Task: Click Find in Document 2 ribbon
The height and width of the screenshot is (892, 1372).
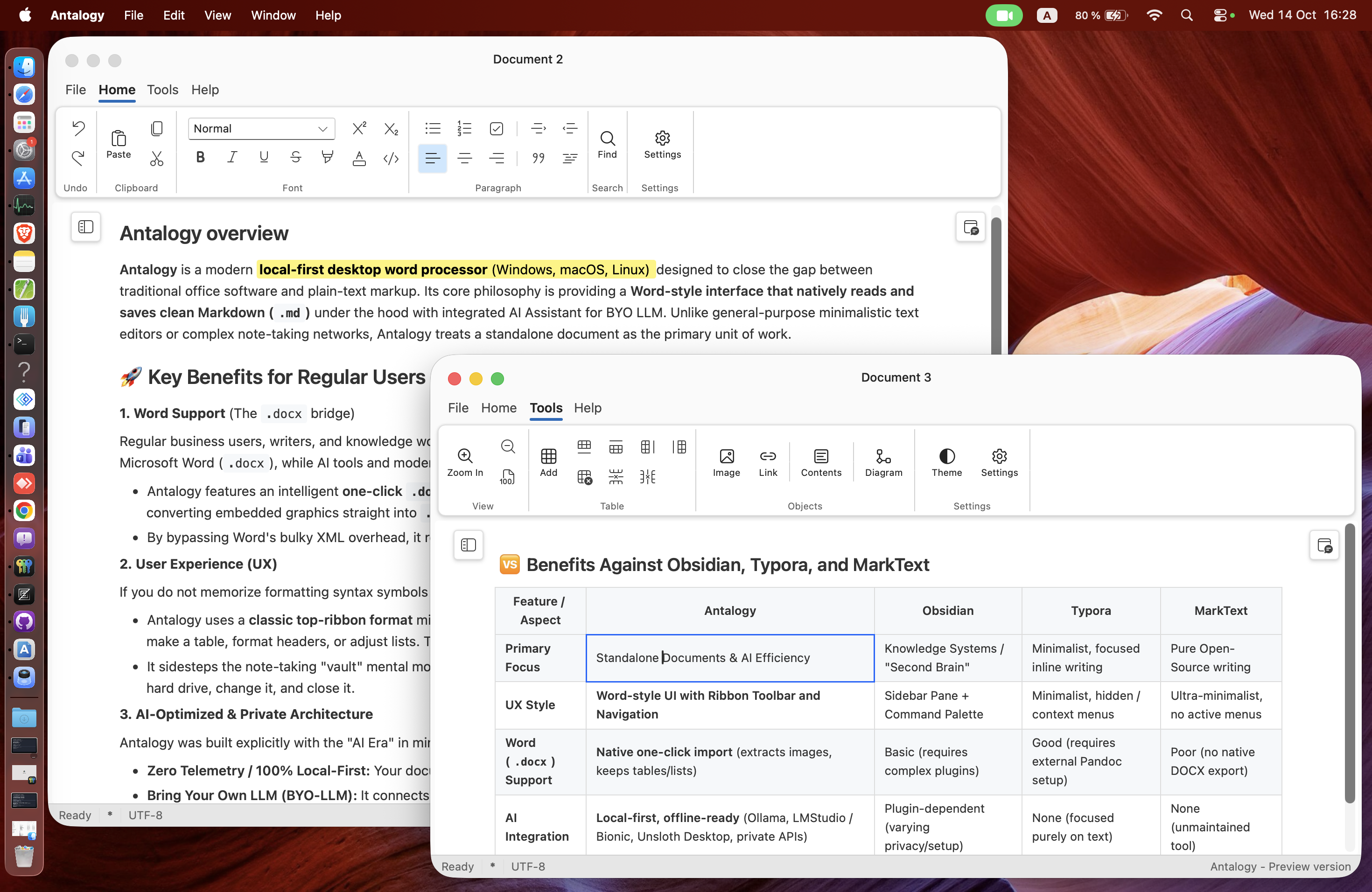Action: point(607,144)
